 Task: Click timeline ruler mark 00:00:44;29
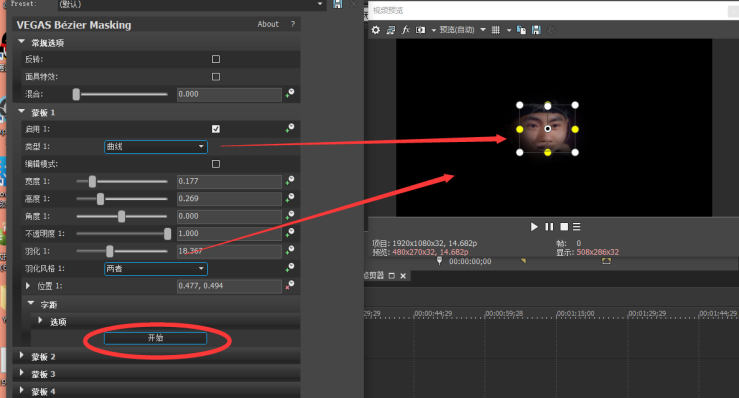coord(433,314)
